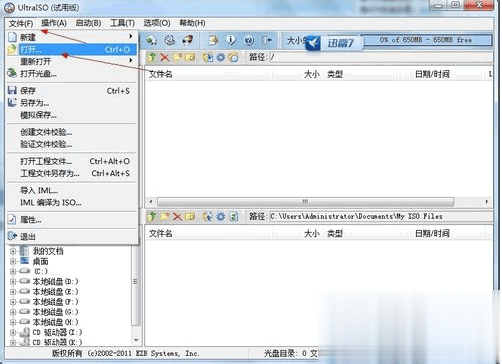The height and width of the screenshot is (364, 502).
Task: Expand the (C:) drive node
Action: [13, 271]
